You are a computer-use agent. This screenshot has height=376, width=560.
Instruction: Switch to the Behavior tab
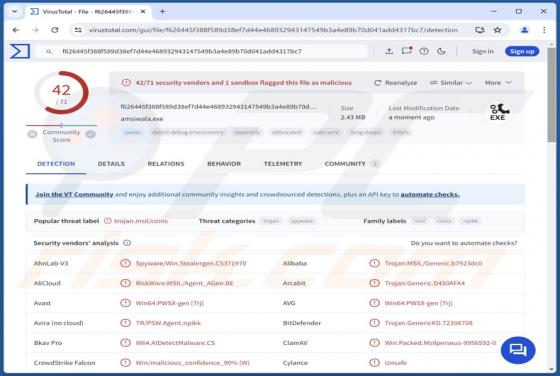pos(224,164)
